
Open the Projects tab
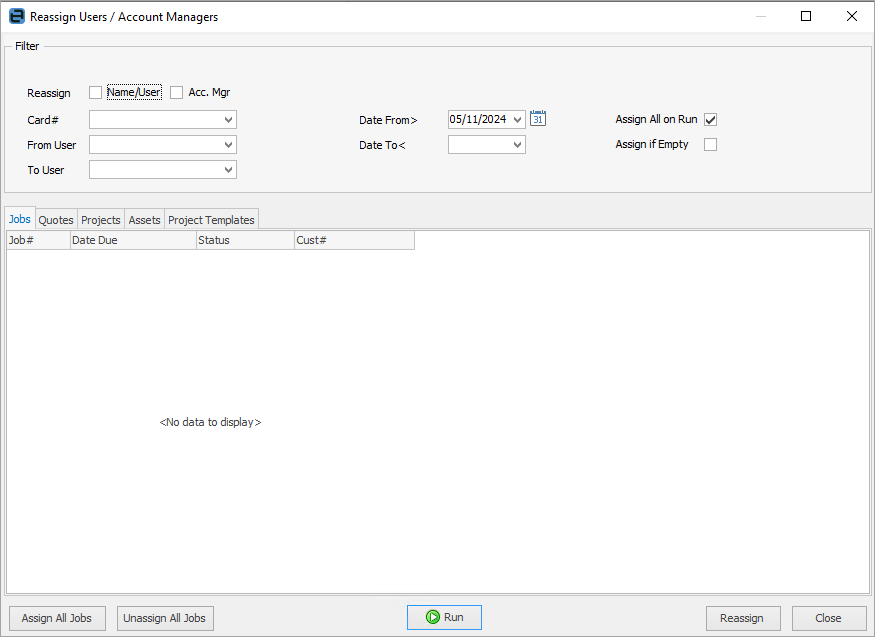tap(100, 220)
